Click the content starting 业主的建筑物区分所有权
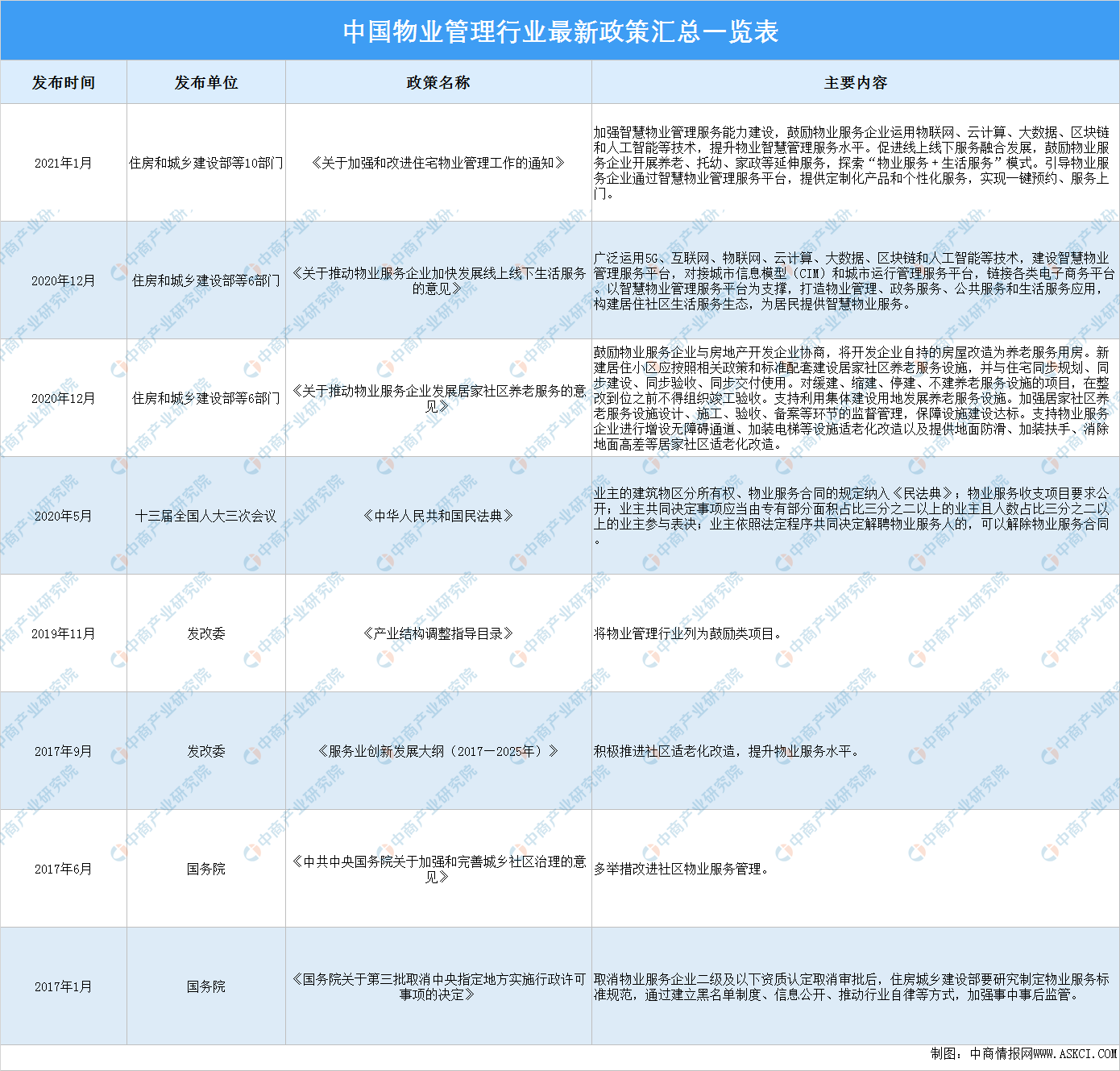The height and width of the screenshot is (1071, 1120). [852, 516]
